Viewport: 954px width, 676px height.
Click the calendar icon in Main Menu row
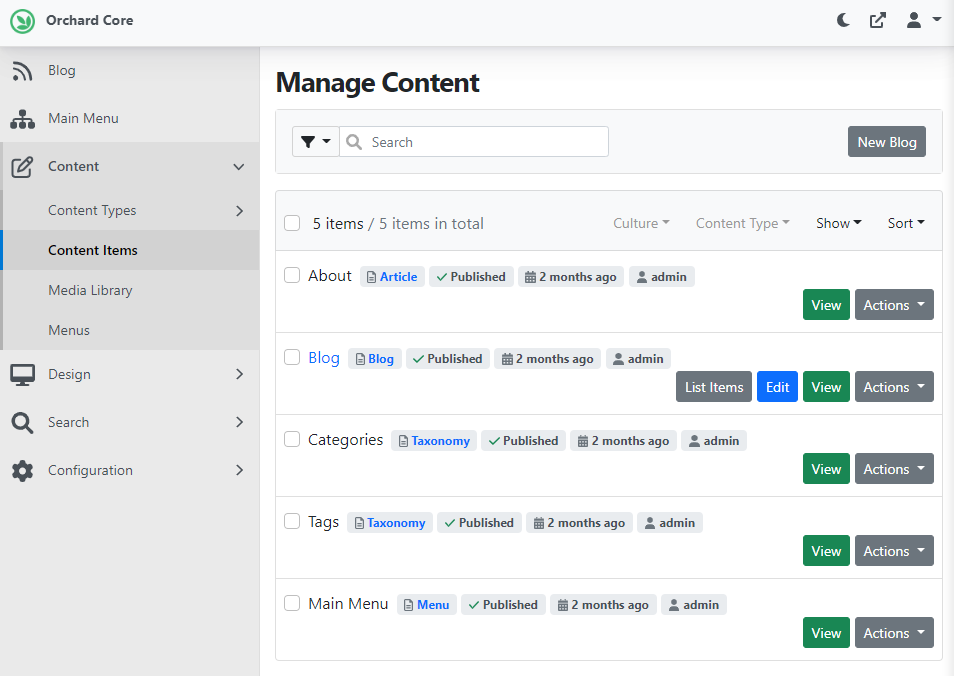point(563,605)
